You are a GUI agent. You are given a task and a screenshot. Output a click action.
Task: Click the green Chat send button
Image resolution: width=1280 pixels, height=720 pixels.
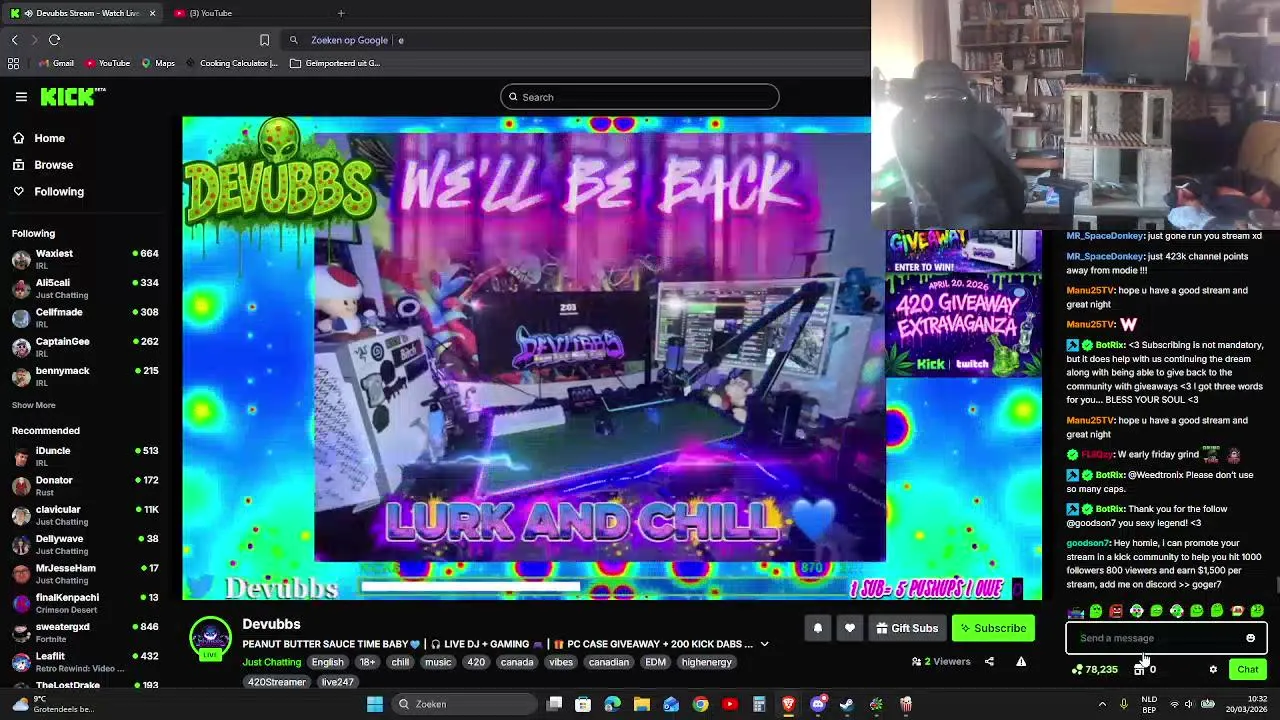tap(1247, 670)
